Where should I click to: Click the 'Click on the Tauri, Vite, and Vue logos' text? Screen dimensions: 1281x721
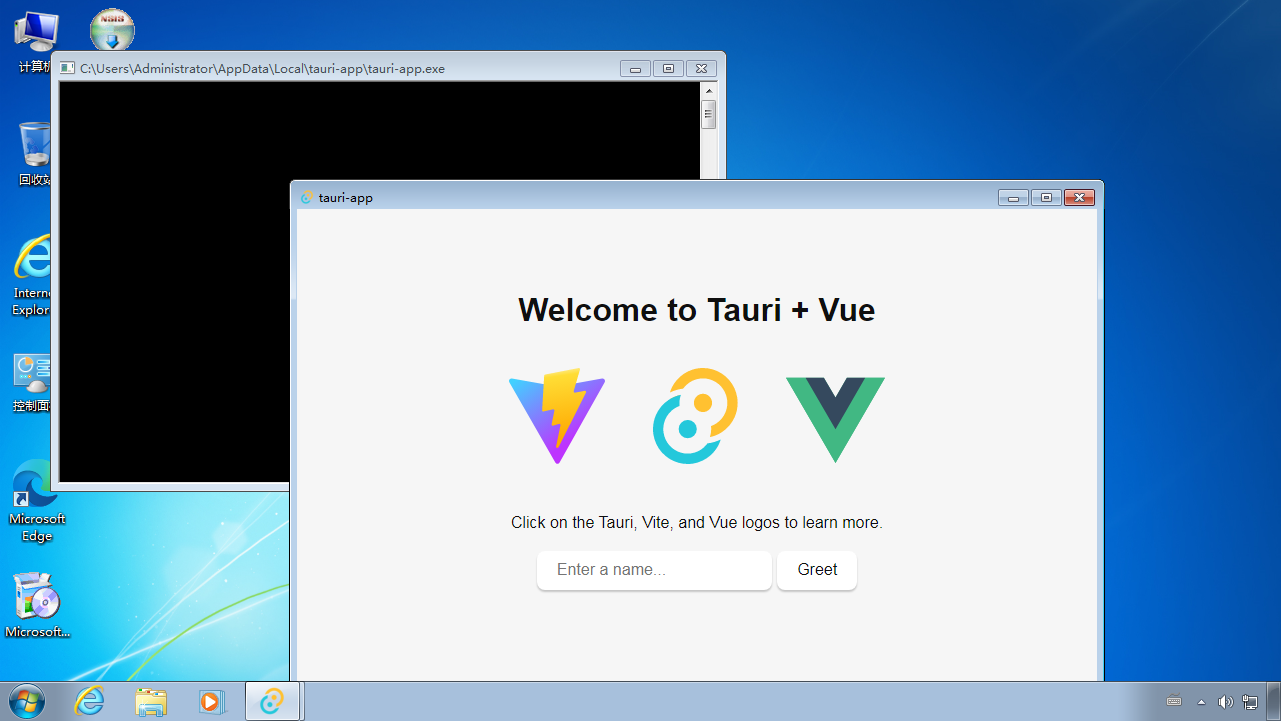tap(697, 522)
